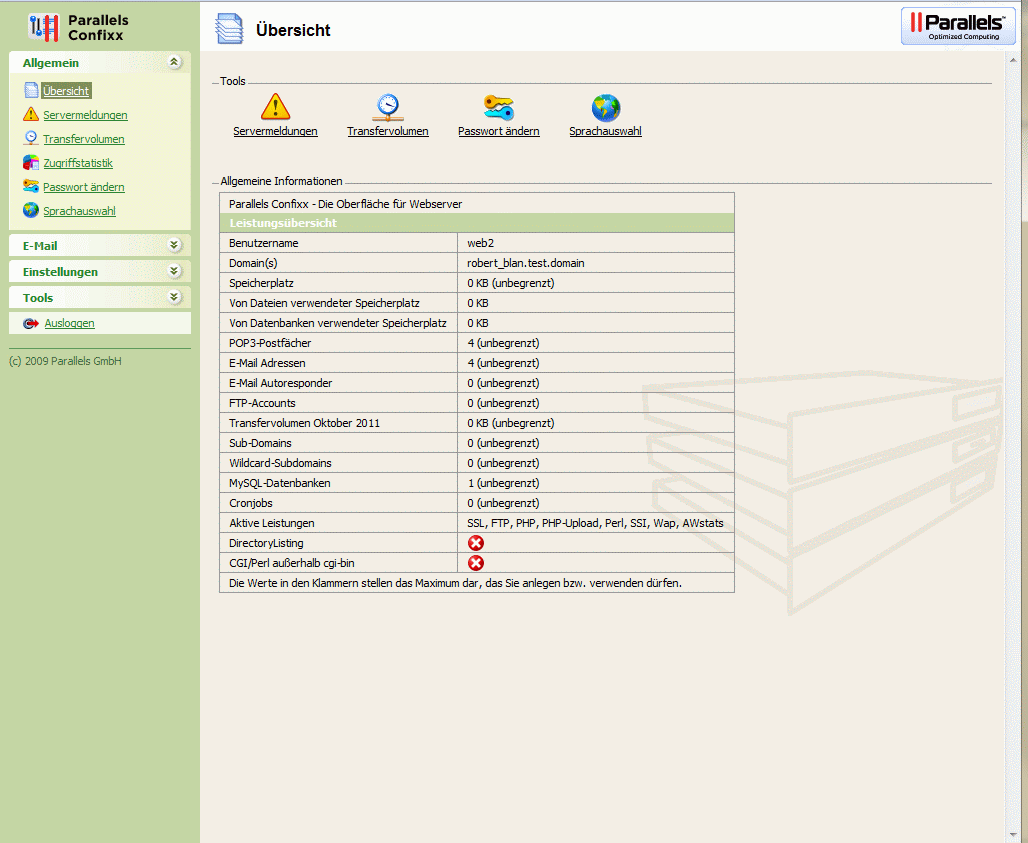Viewport: 1028px width, 843px height.
Task: Go to Passwort ändern in the sidebar
Action: [x=83, y=187]
